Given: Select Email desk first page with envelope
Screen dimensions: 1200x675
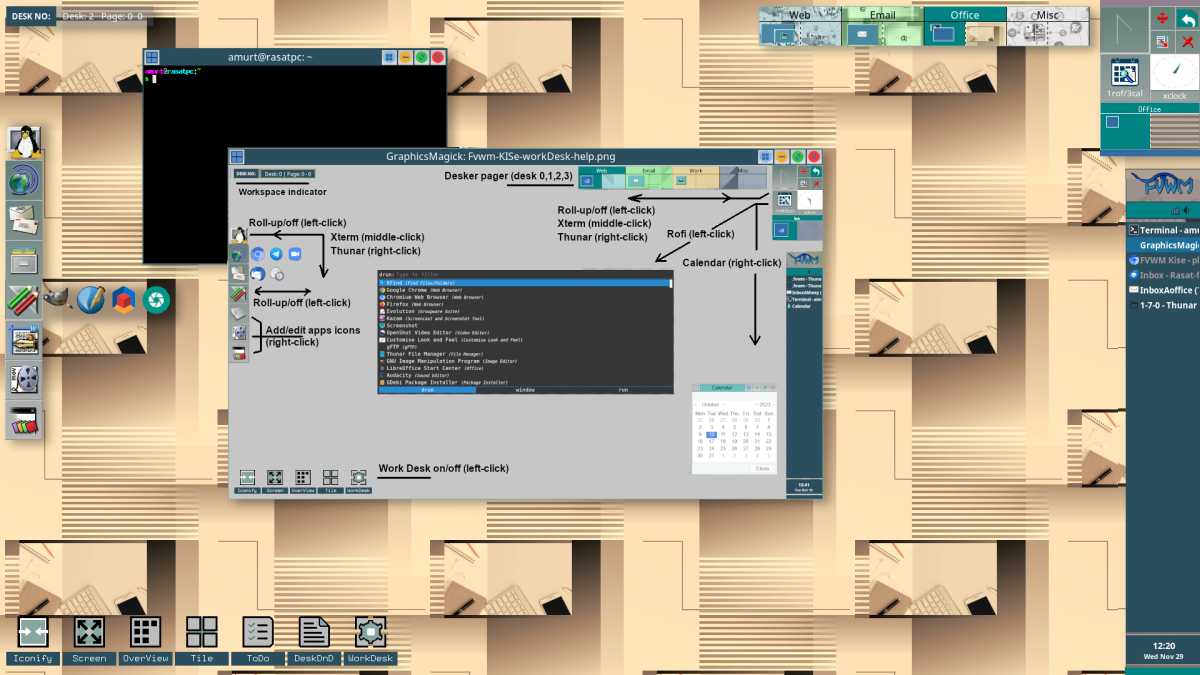Looking at the screenshot, I should (862, 34).
